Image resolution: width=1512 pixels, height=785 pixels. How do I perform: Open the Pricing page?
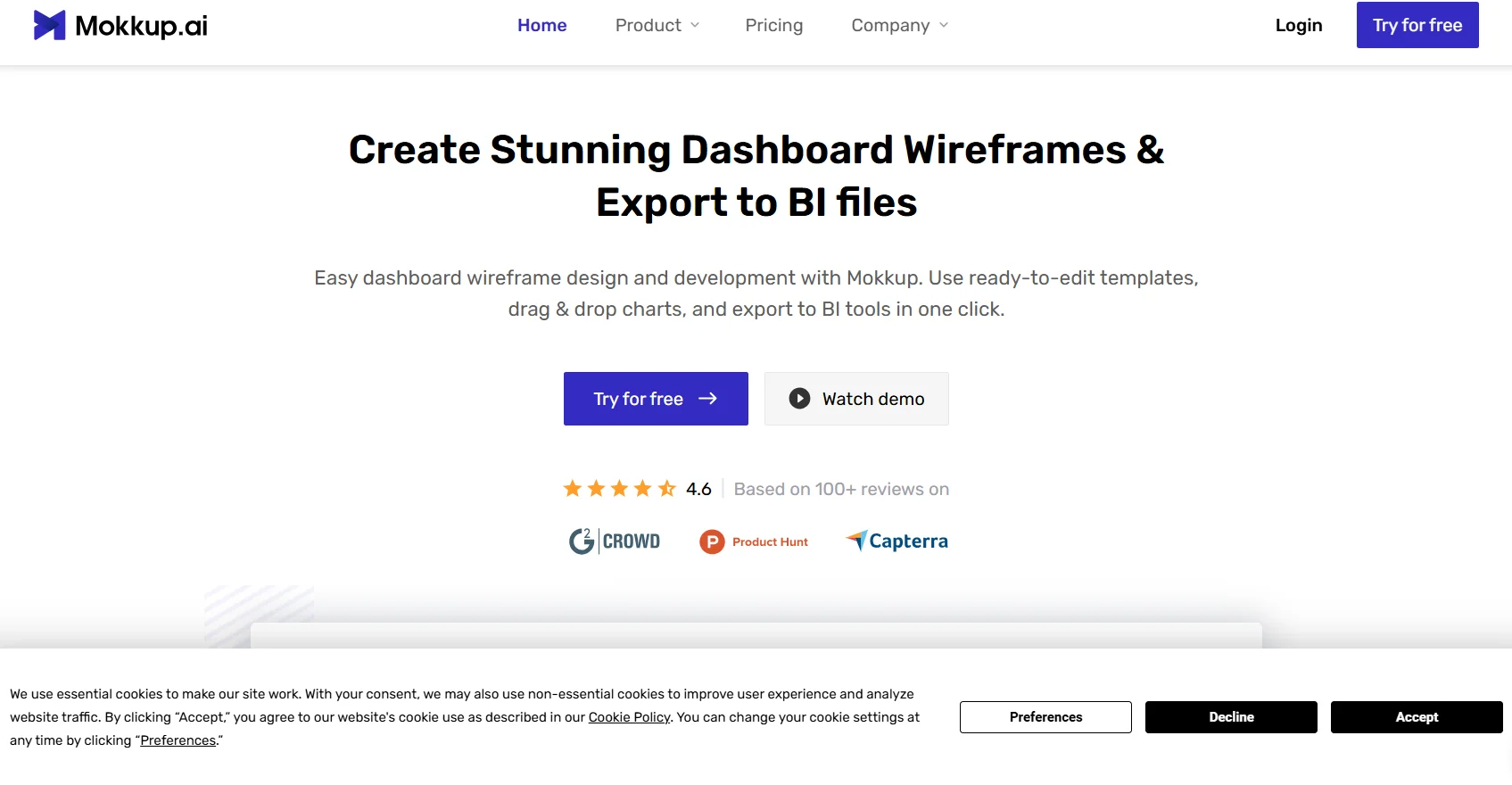773,26
